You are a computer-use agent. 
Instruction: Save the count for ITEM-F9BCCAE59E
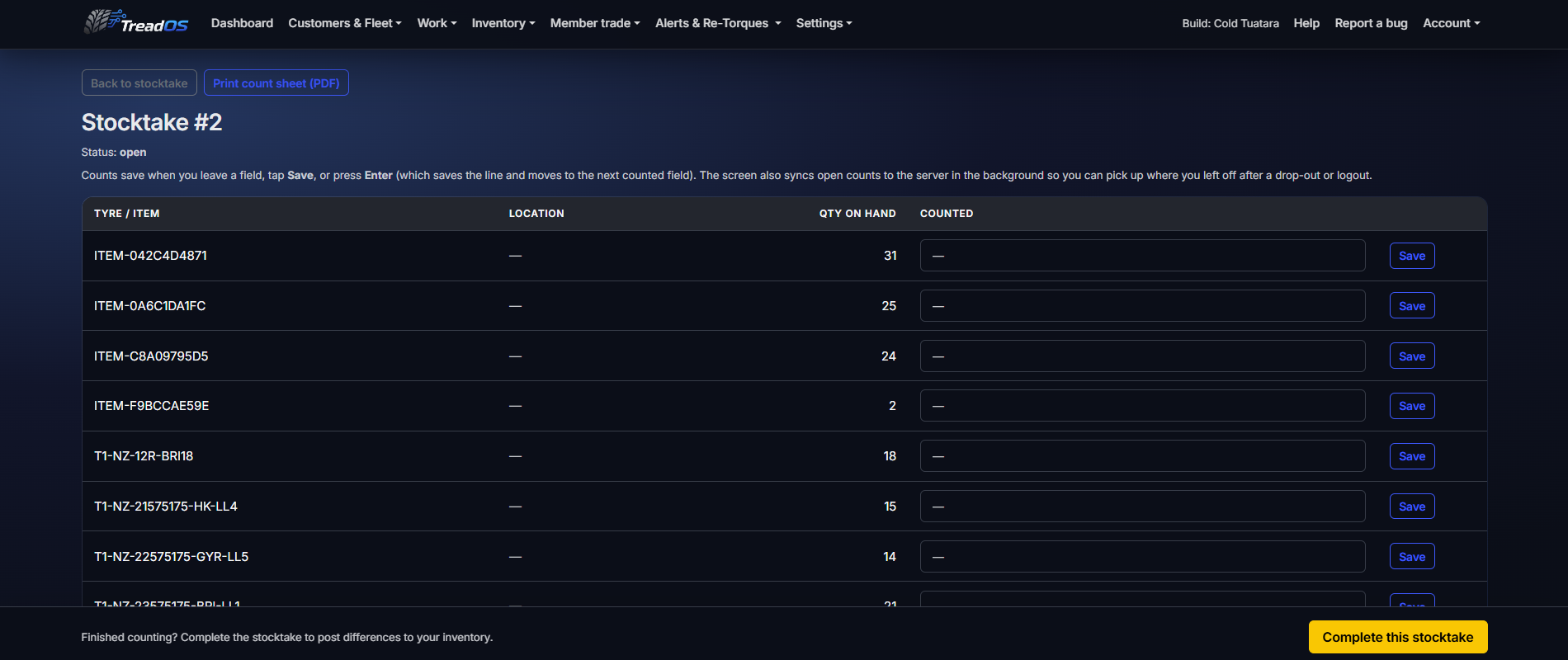pos(1412,406)
